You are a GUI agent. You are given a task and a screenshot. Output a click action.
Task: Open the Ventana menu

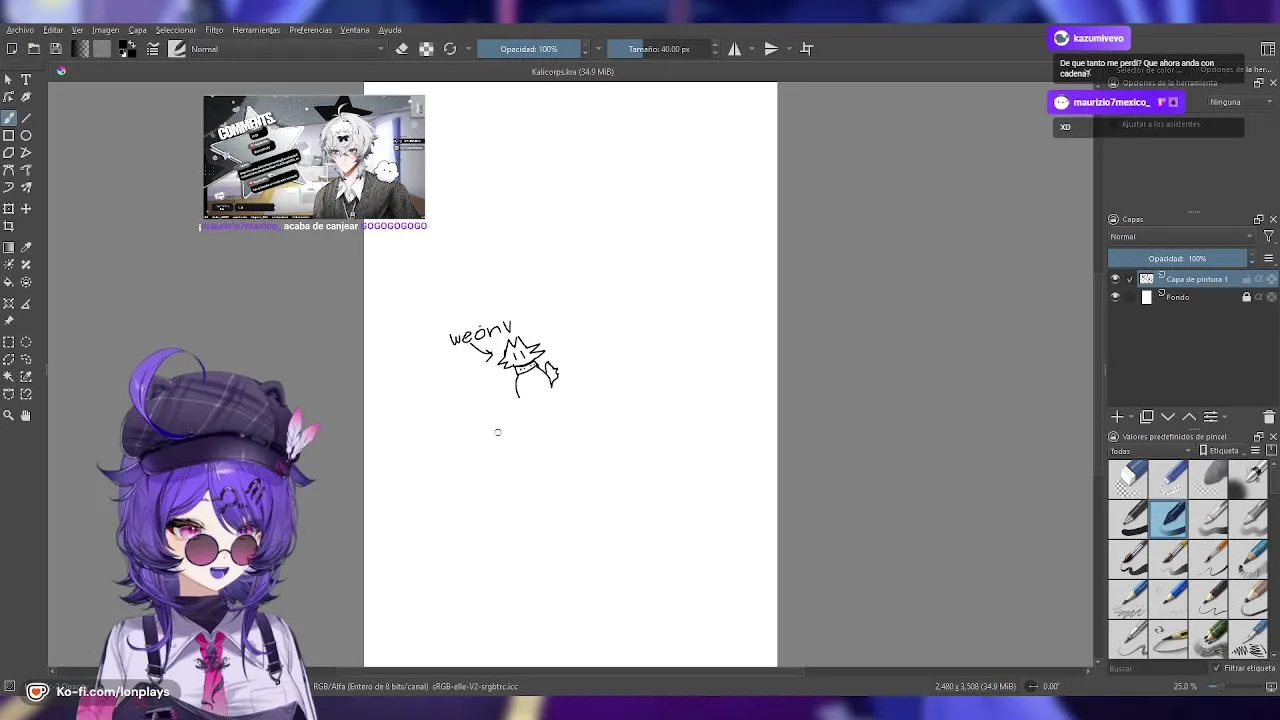(x=355, y=30)
